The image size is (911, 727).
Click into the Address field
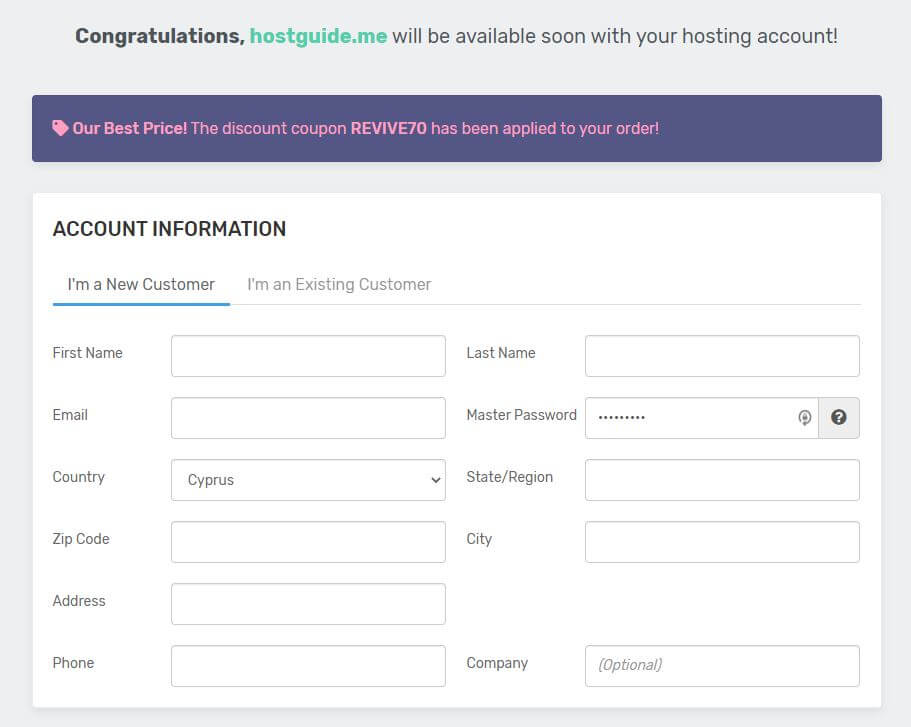coord(308,604)
